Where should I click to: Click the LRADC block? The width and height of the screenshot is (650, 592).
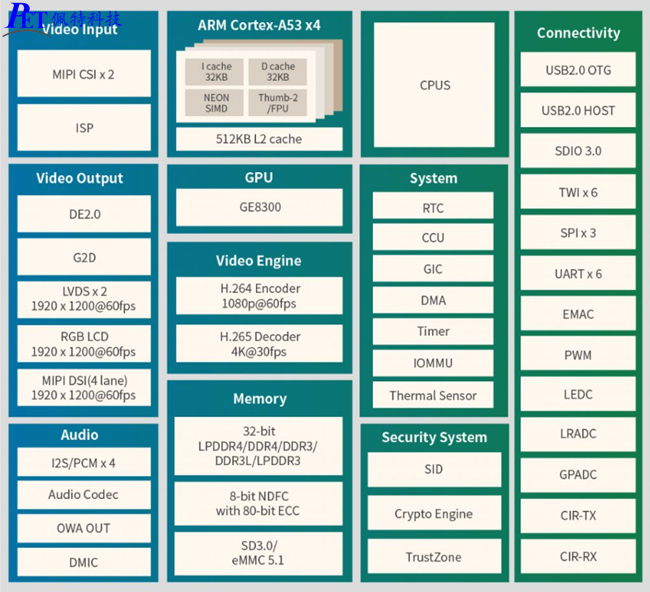click(x=578, y=434)
